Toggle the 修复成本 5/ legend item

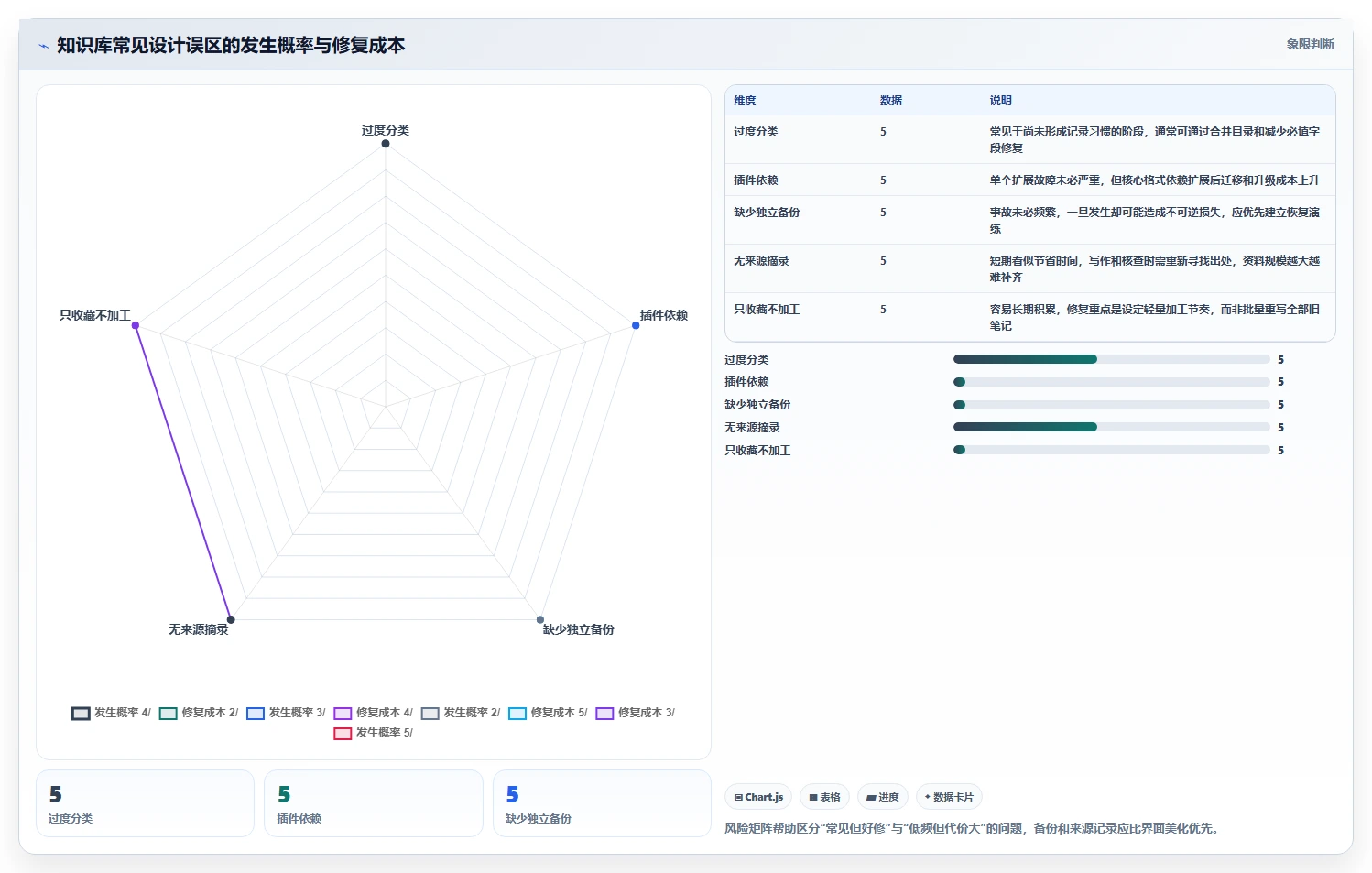pyautogui.click(x=548, y=713)
